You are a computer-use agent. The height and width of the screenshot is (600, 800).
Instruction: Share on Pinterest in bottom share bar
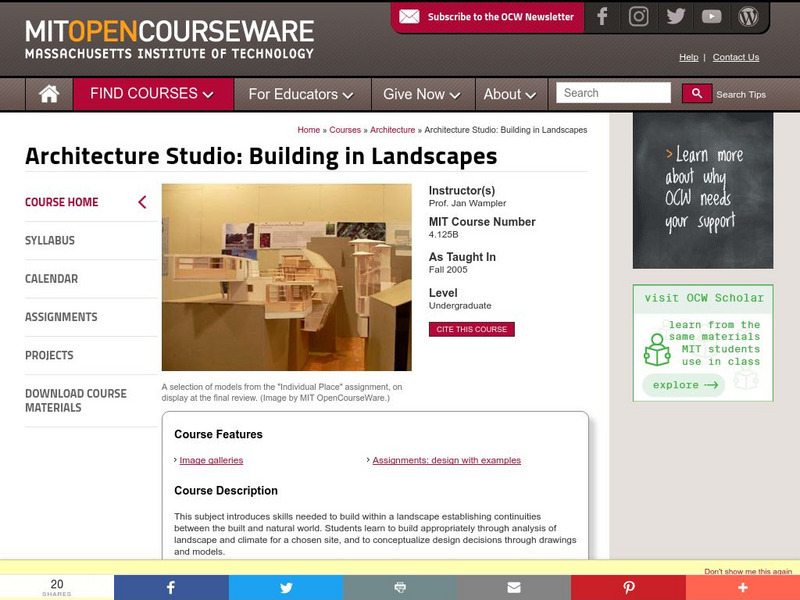tap(628, 587)
